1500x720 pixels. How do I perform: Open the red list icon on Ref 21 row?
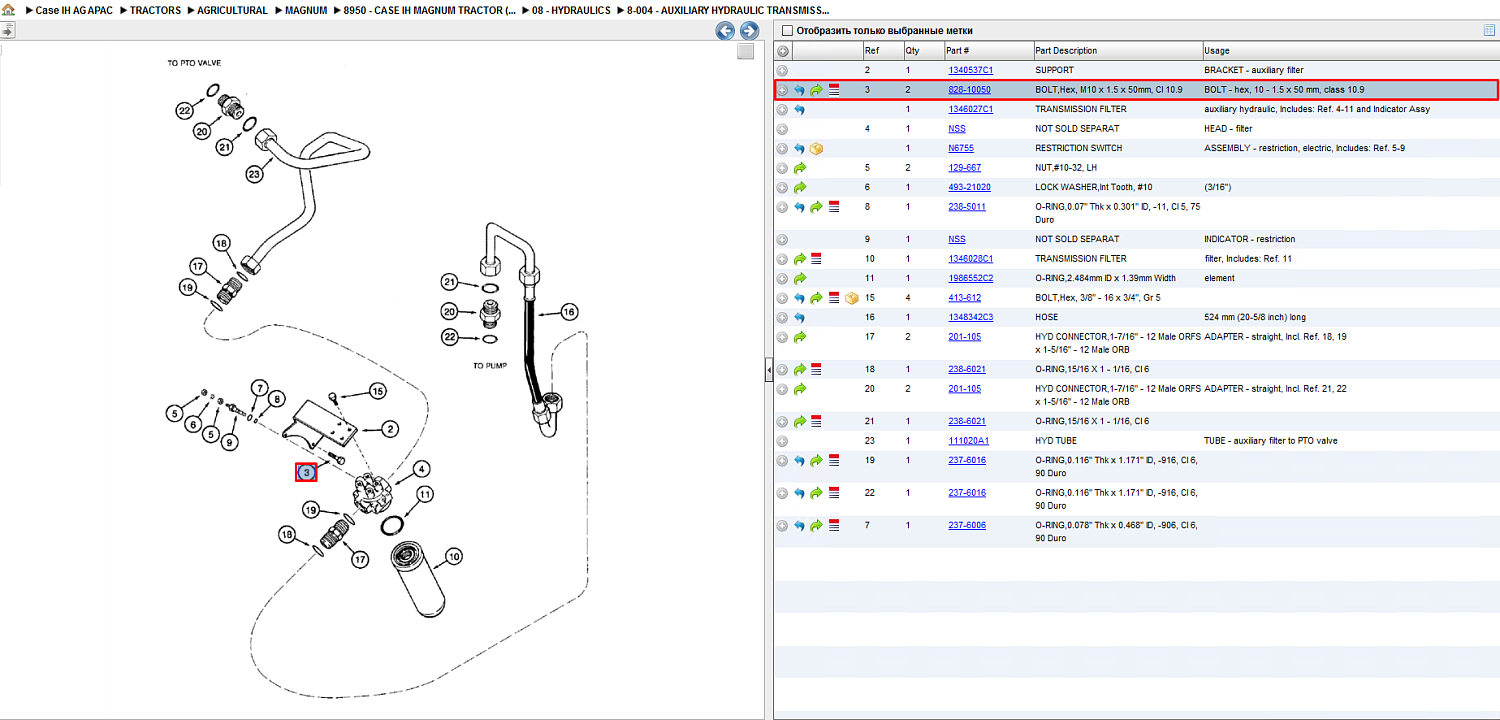(816, 421)
